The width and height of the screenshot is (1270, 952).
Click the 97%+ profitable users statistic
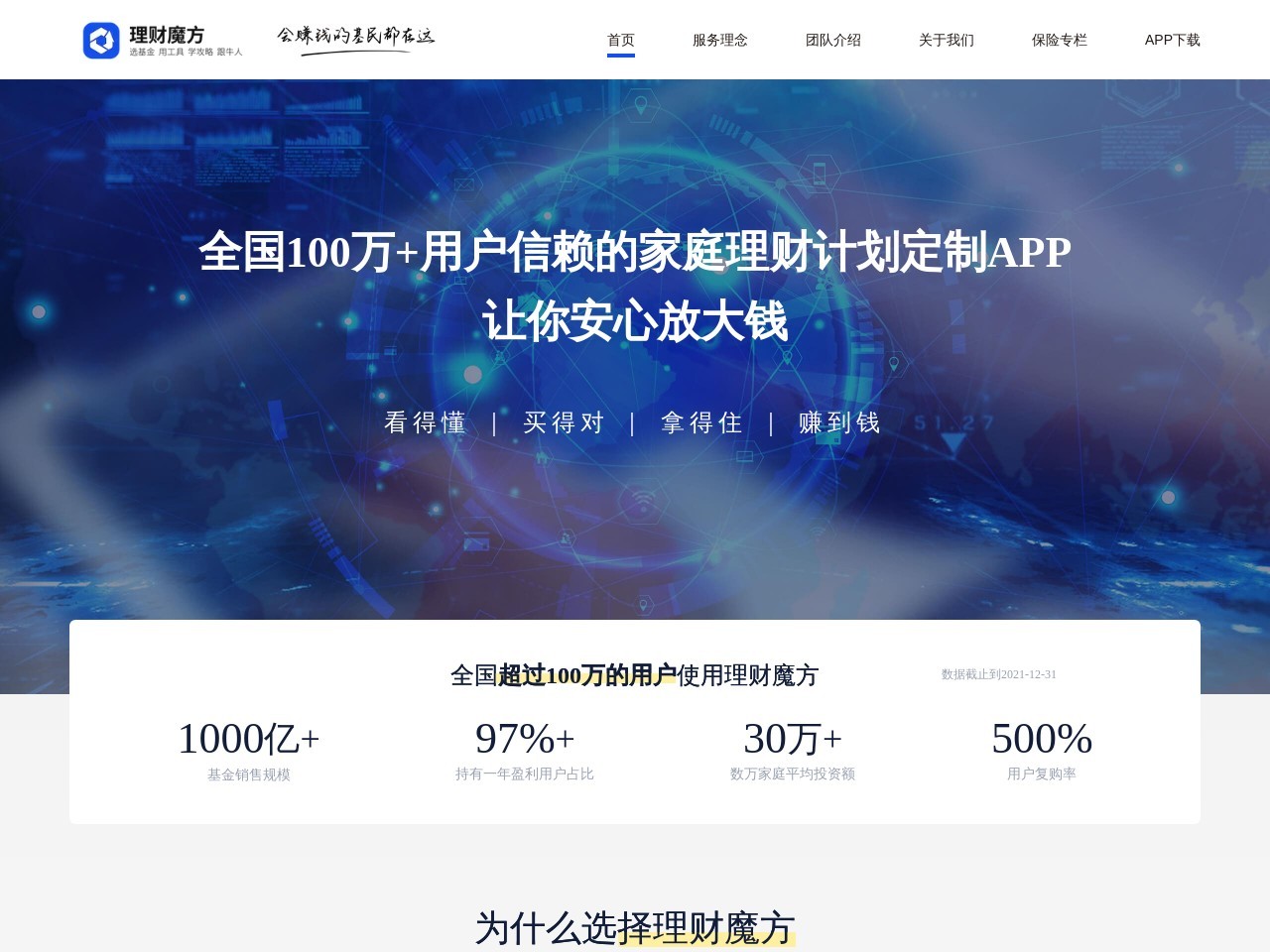tap(525, 738)
